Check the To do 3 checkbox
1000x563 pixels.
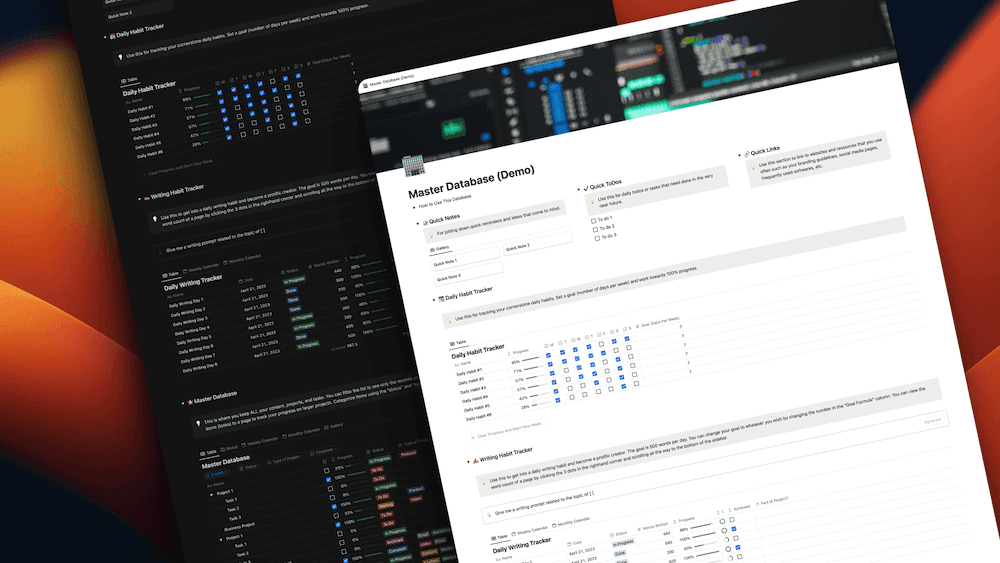[597, 238]
